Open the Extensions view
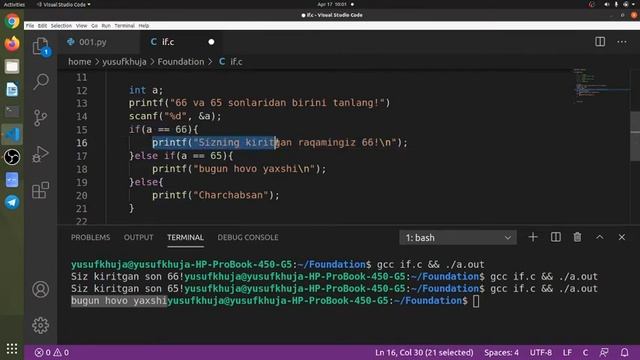The height and width of the screenshot is (360, 640). [40, 190]
